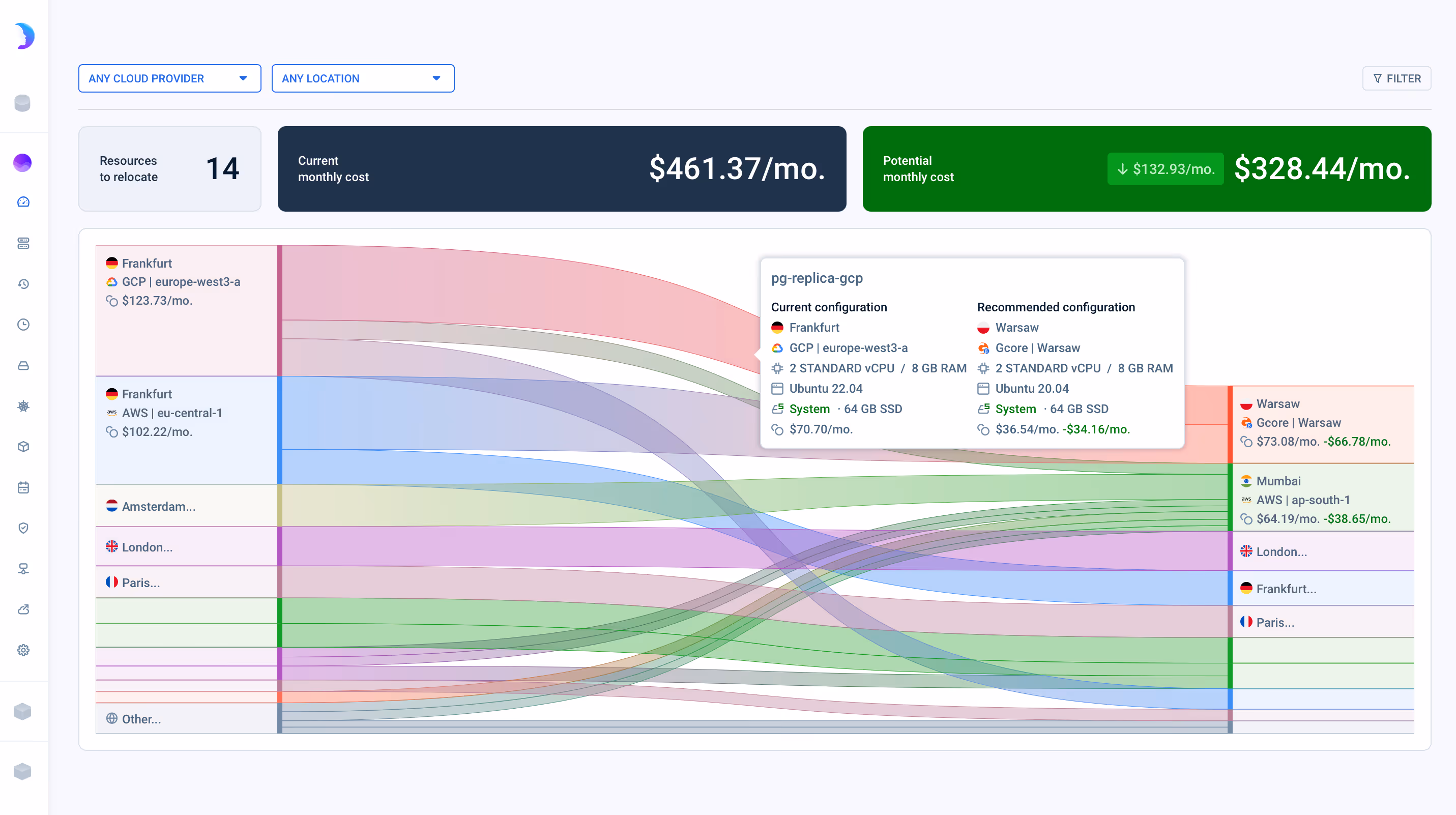
Task: Open the clock schedule icon
Action: pos(23,325)
